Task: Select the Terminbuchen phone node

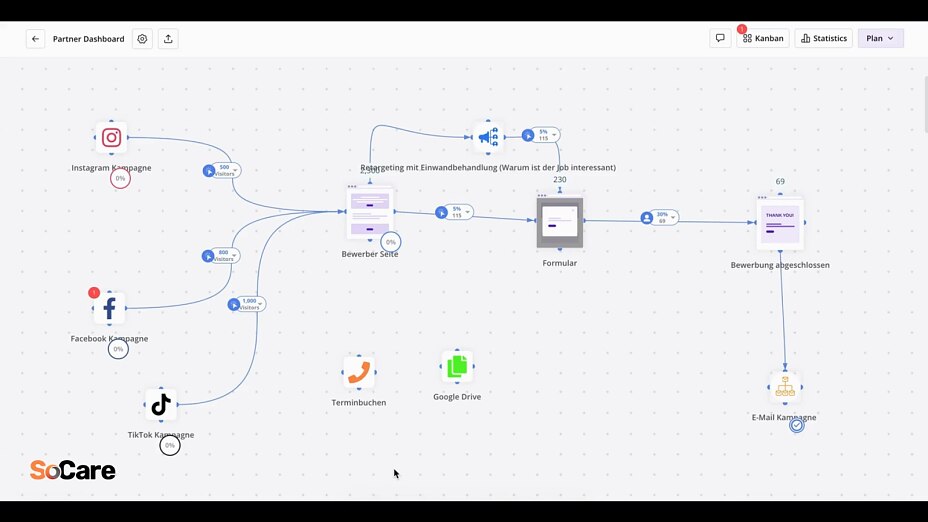Action: [359, 372]
